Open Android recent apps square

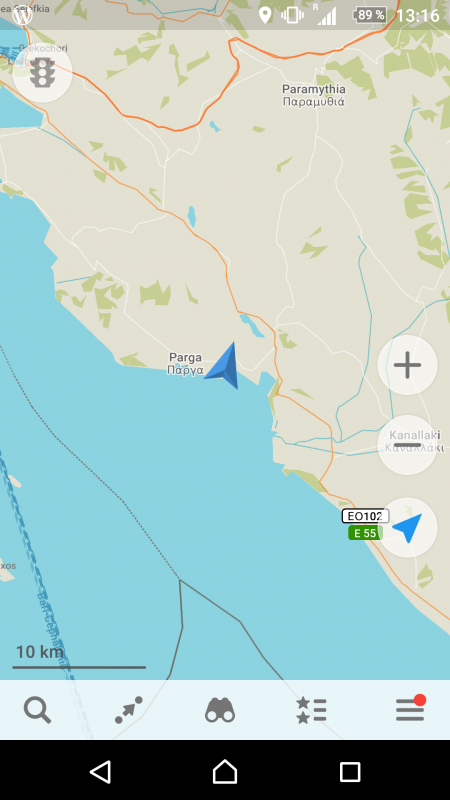tap(350, 772)
